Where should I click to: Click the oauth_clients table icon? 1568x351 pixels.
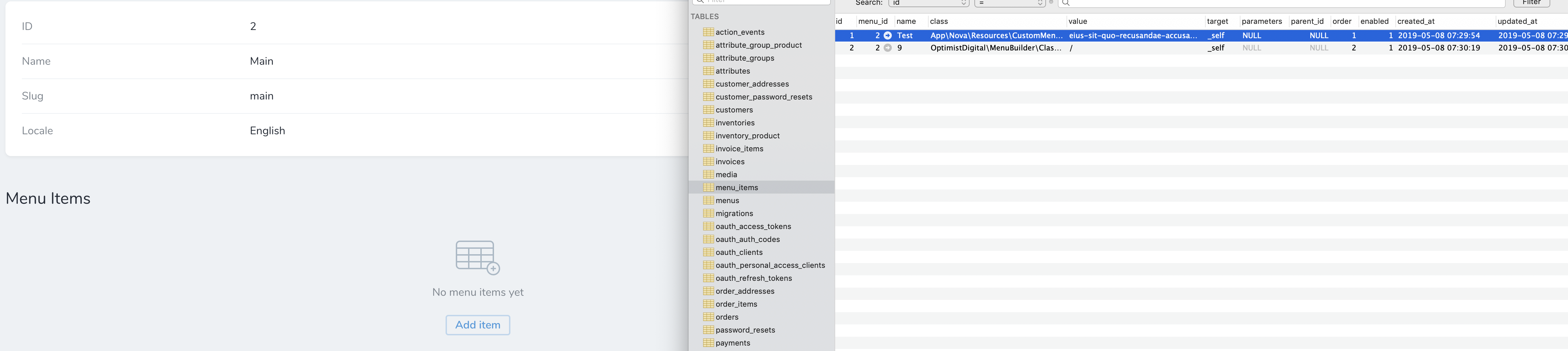[x=708, y=252]
